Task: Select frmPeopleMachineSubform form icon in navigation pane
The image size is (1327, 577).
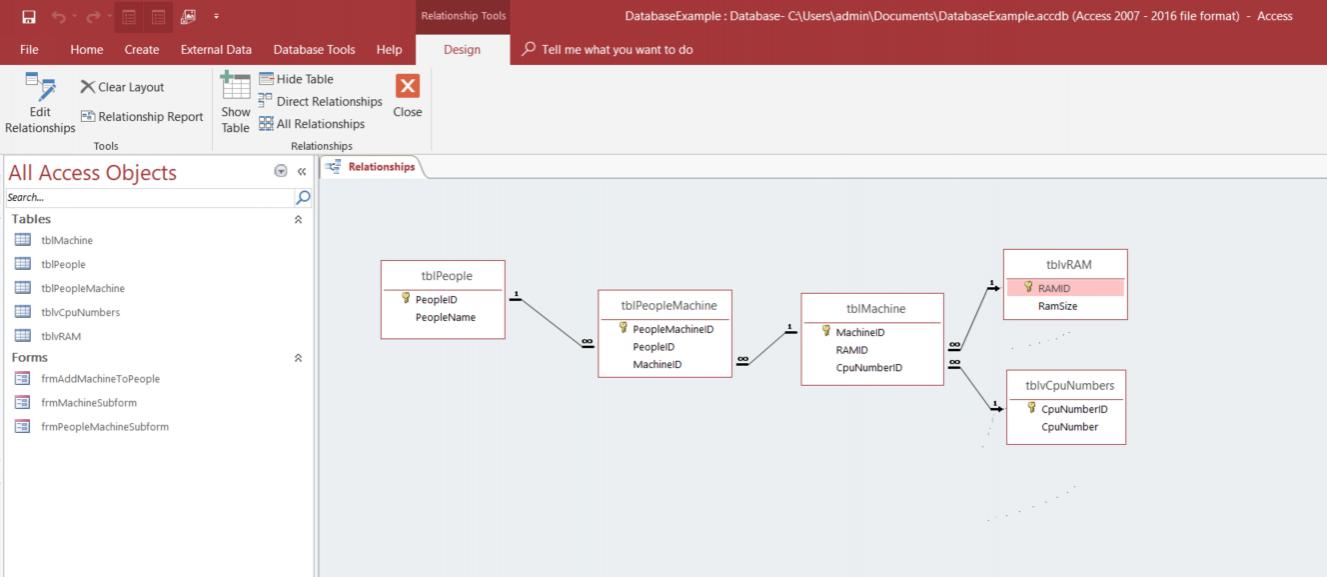Action: point(22,427)
